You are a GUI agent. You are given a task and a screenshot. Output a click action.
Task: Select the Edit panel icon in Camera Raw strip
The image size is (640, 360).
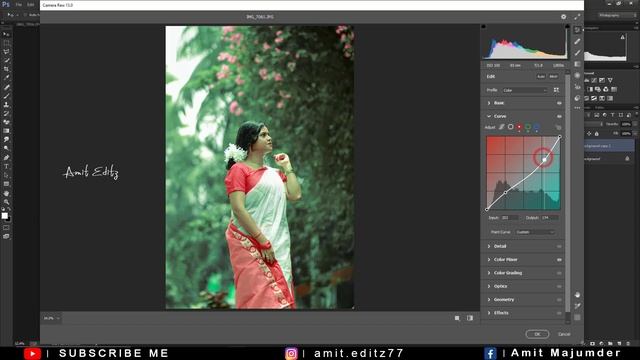tap(577, 30)
